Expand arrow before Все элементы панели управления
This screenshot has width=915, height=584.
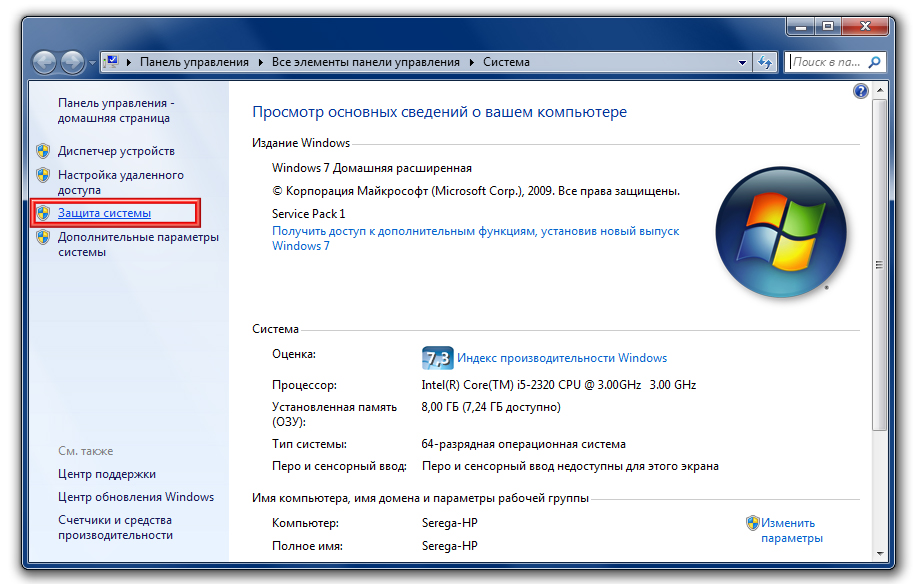[261, 62]
